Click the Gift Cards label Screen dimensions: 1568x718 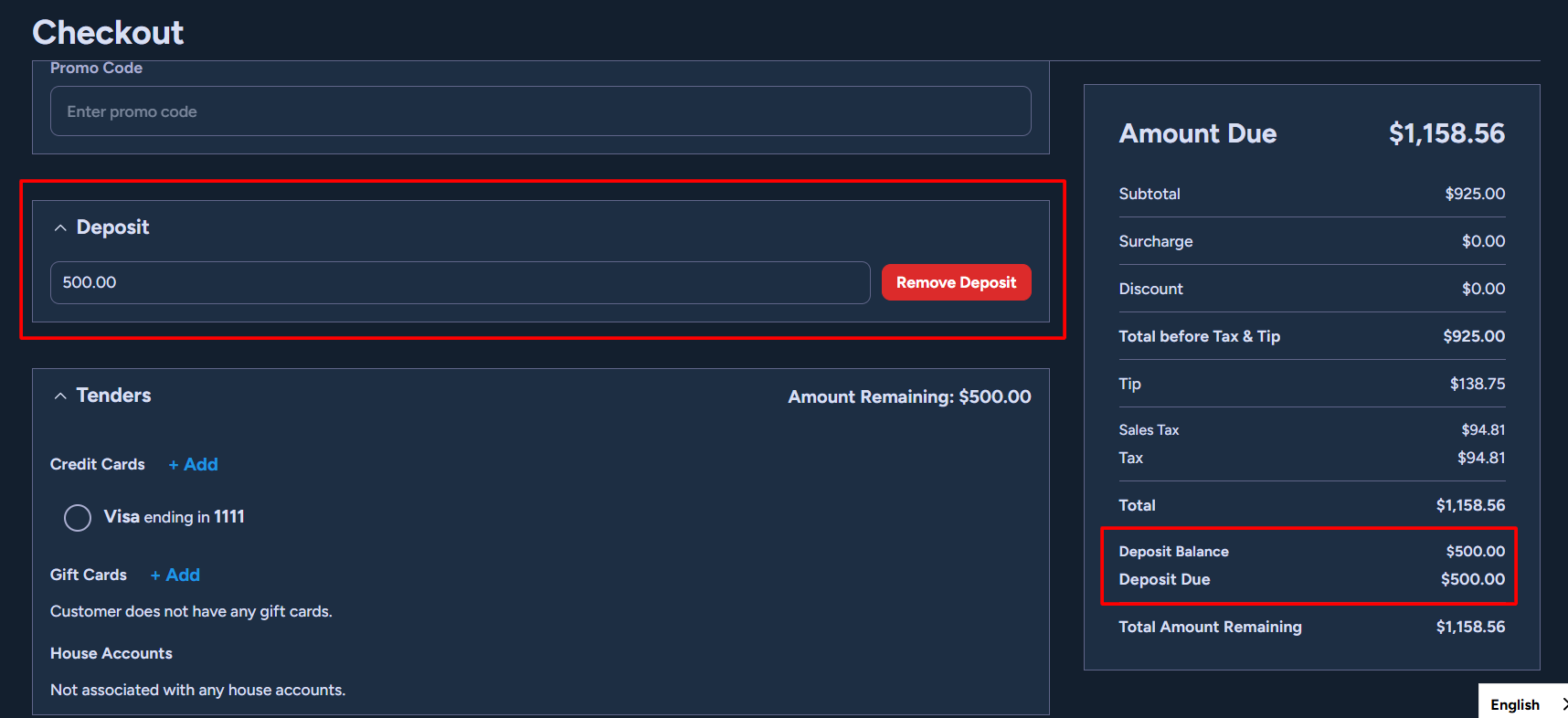88,575
